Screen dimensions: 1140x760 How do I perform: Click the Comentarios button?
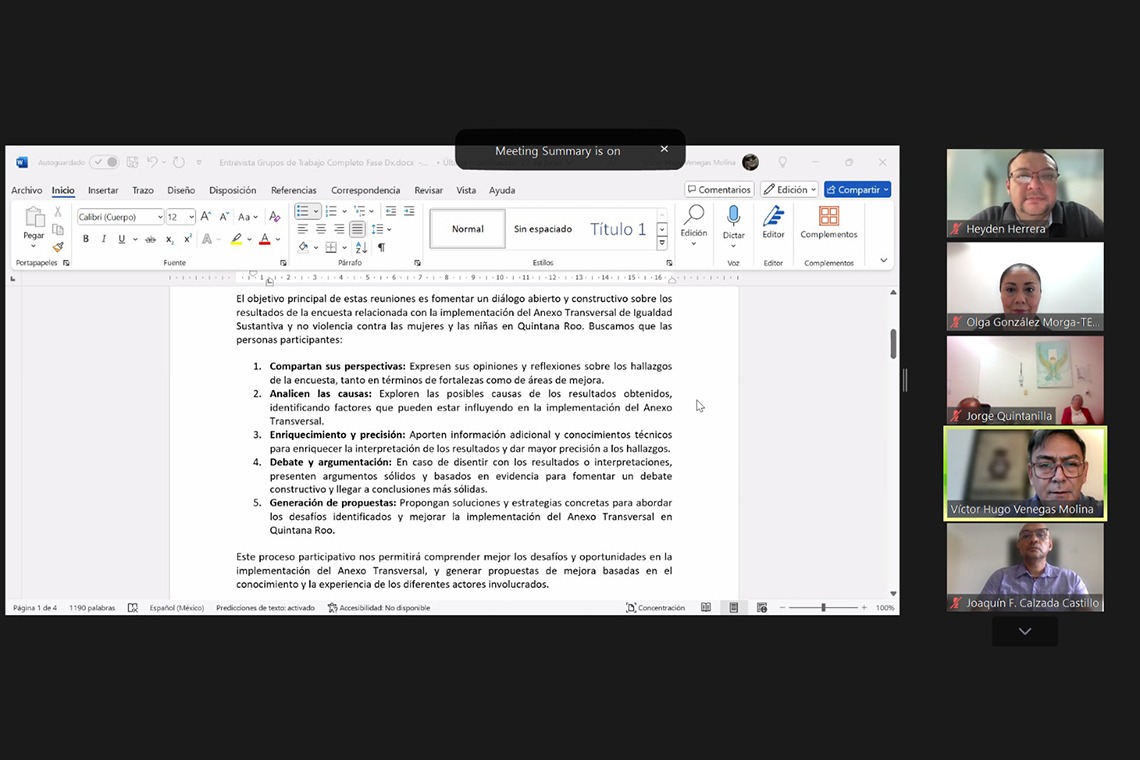(719, 190)
